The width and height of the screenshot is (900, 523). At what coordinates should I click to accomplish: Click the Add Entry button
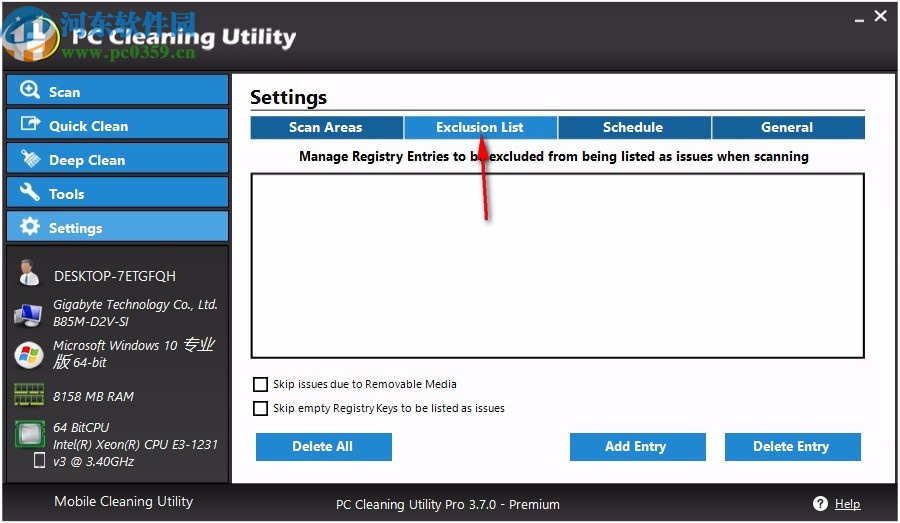(x=638, y=447)
